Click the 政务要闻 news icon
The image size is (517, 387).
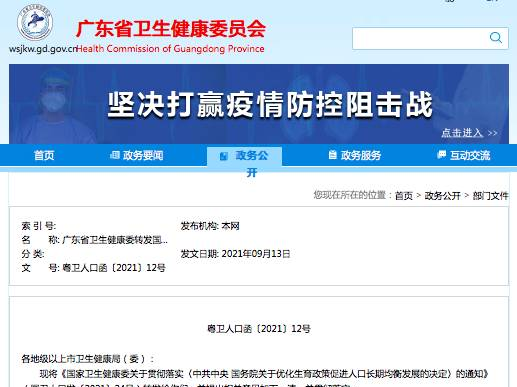[115, 155]
